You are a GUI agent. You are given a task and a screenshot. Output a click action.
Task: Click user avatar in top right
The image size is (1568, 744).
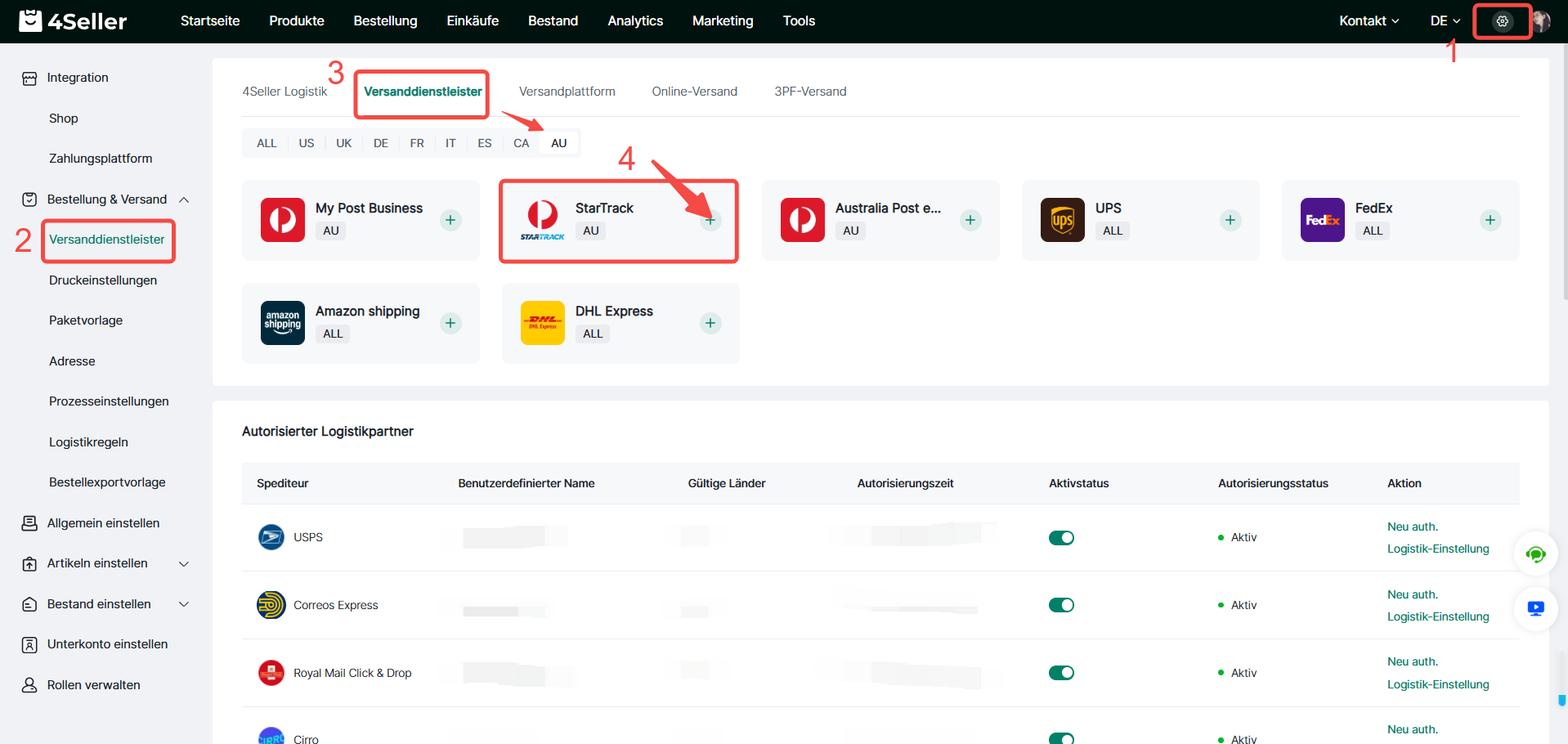coord(1541,21)
